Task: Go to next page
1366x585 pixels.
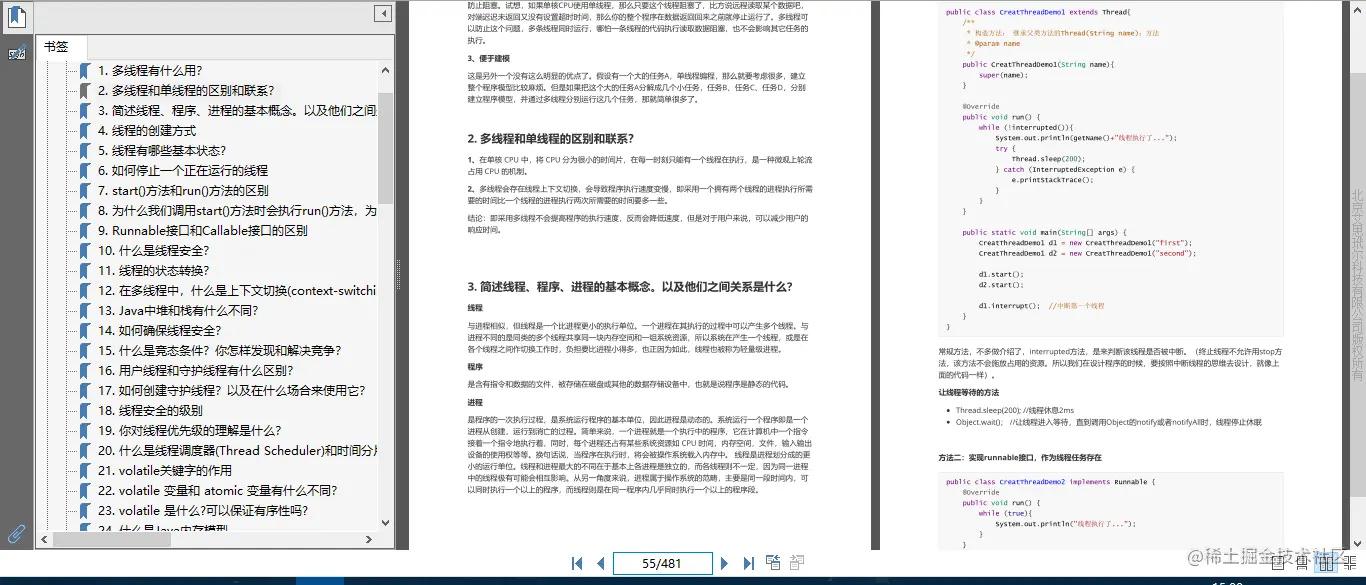Action: tap(725, 563)
